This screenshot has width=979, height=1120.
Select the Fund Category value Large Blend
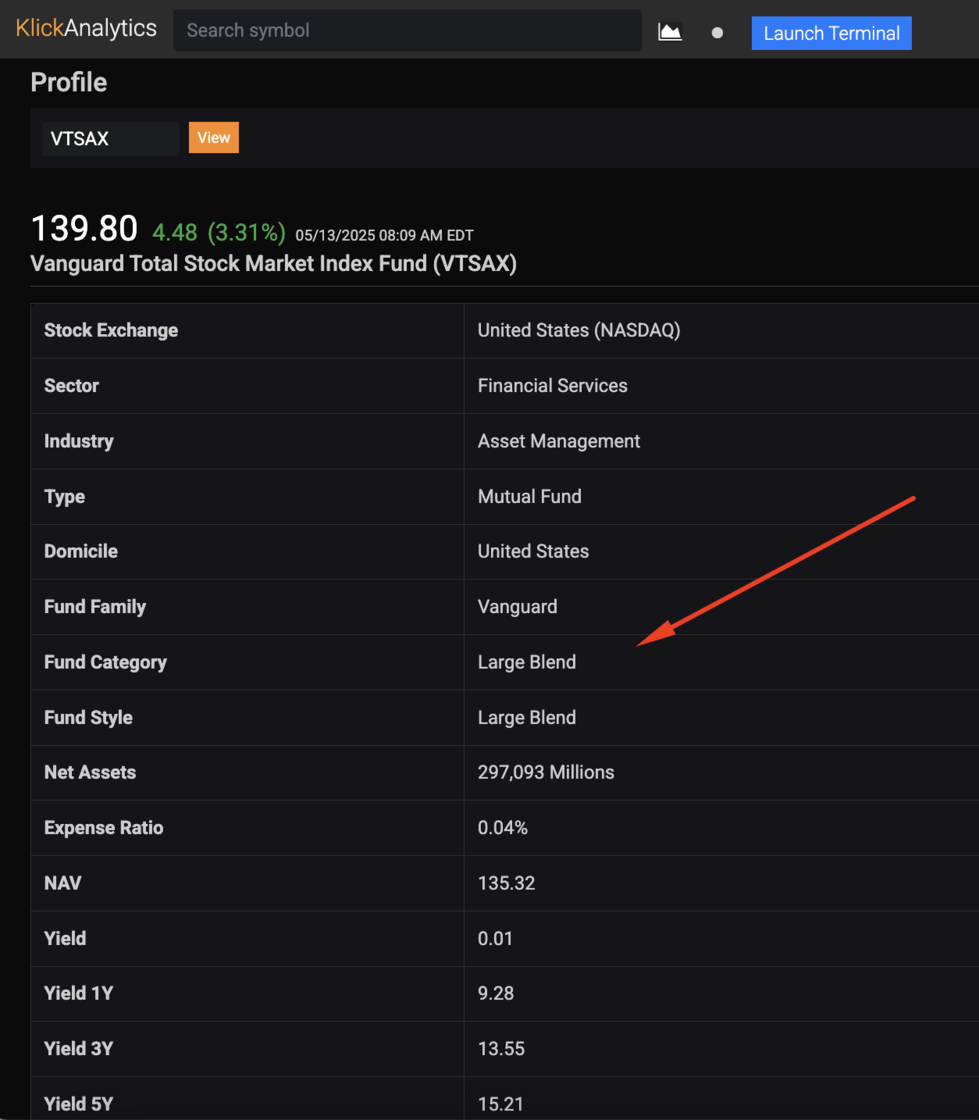(x=527, y=662)
